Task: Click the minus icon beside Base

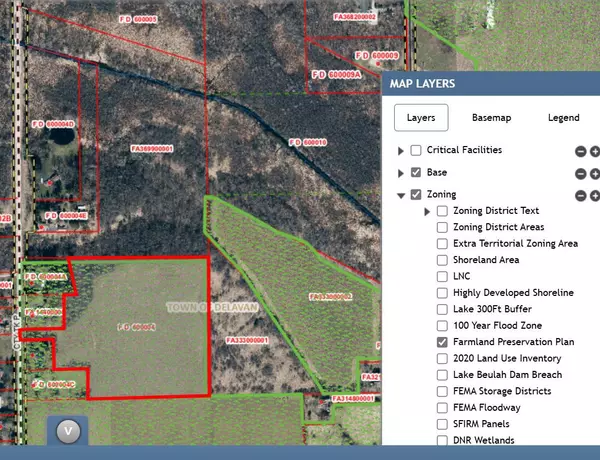Action: pyautogui.click(x=580, y=174)
